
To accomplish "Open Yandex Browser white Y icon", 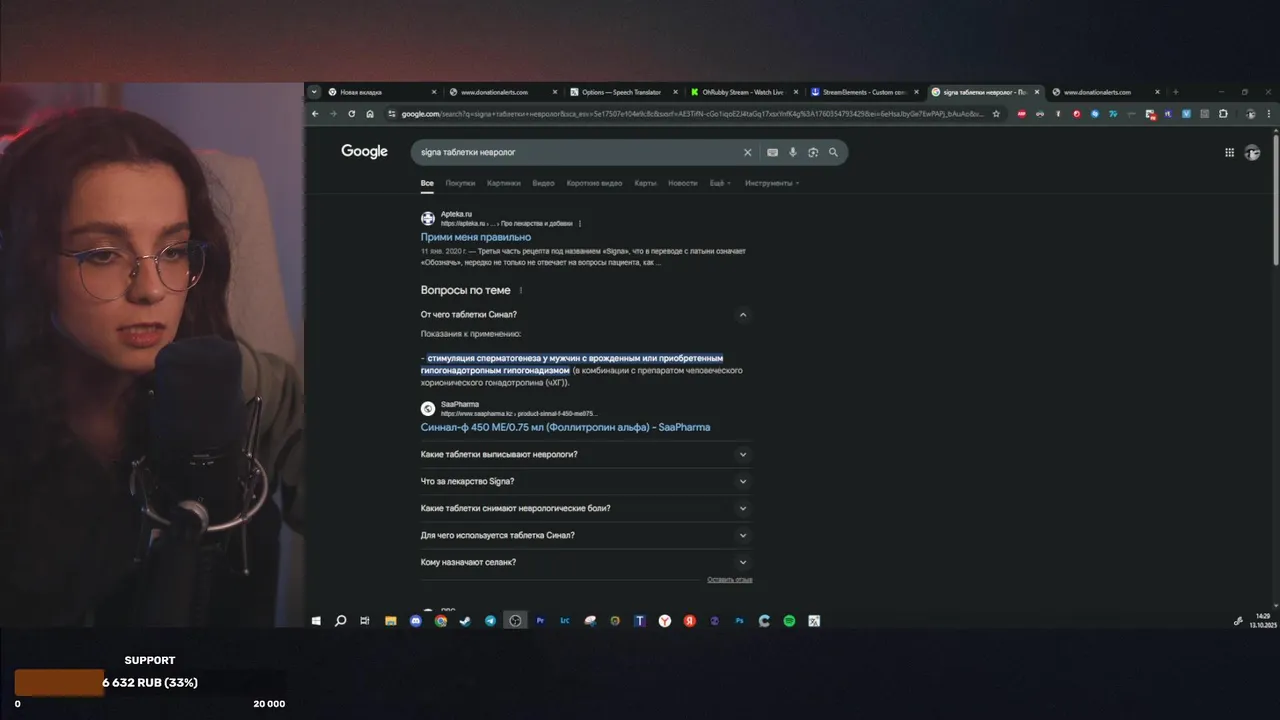I will pyautogui.click(x=665, y=621).
